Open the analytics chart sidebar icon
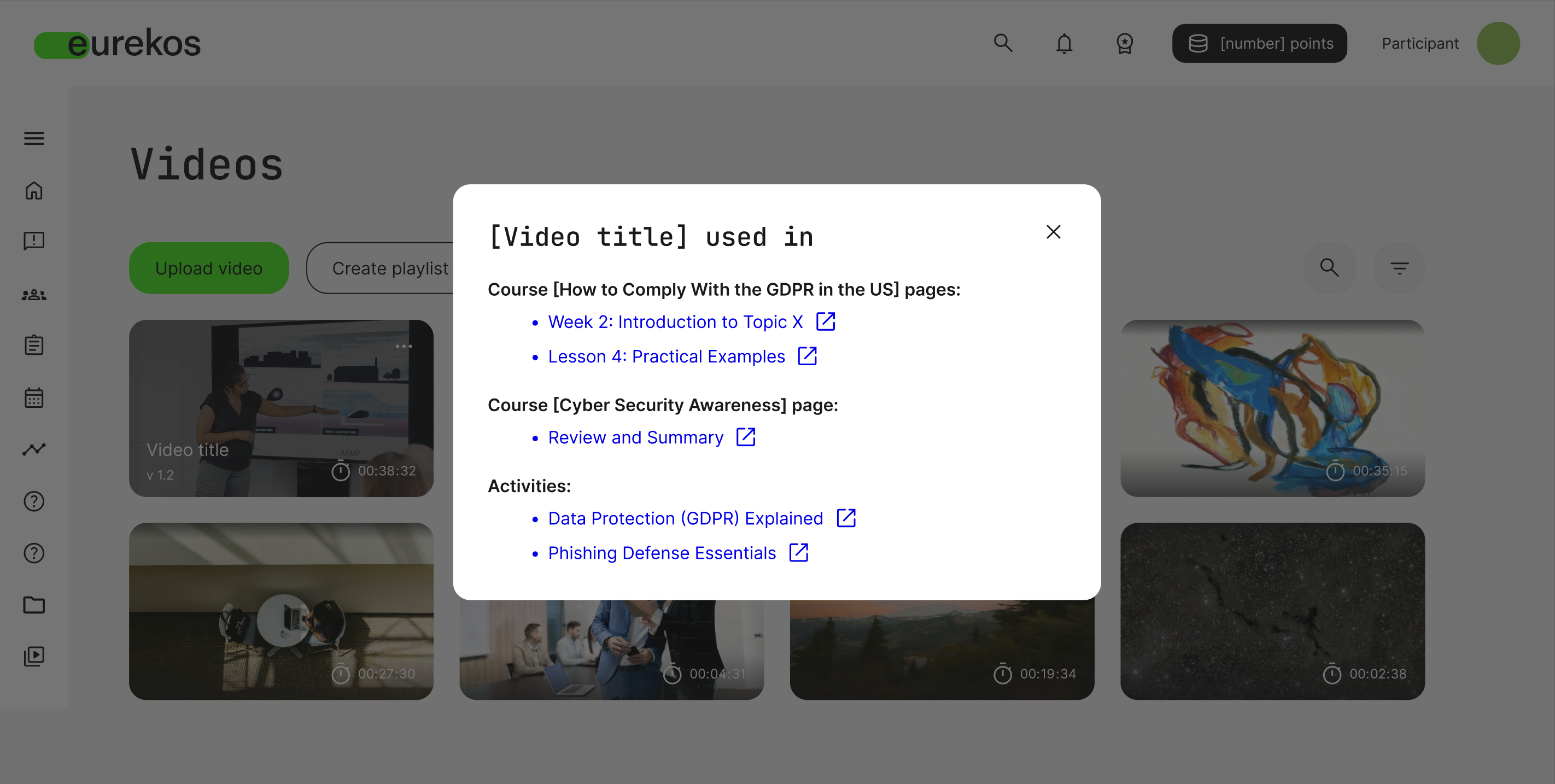The image size is (1555, 784). pyautogui.click(x=34, y=449)
